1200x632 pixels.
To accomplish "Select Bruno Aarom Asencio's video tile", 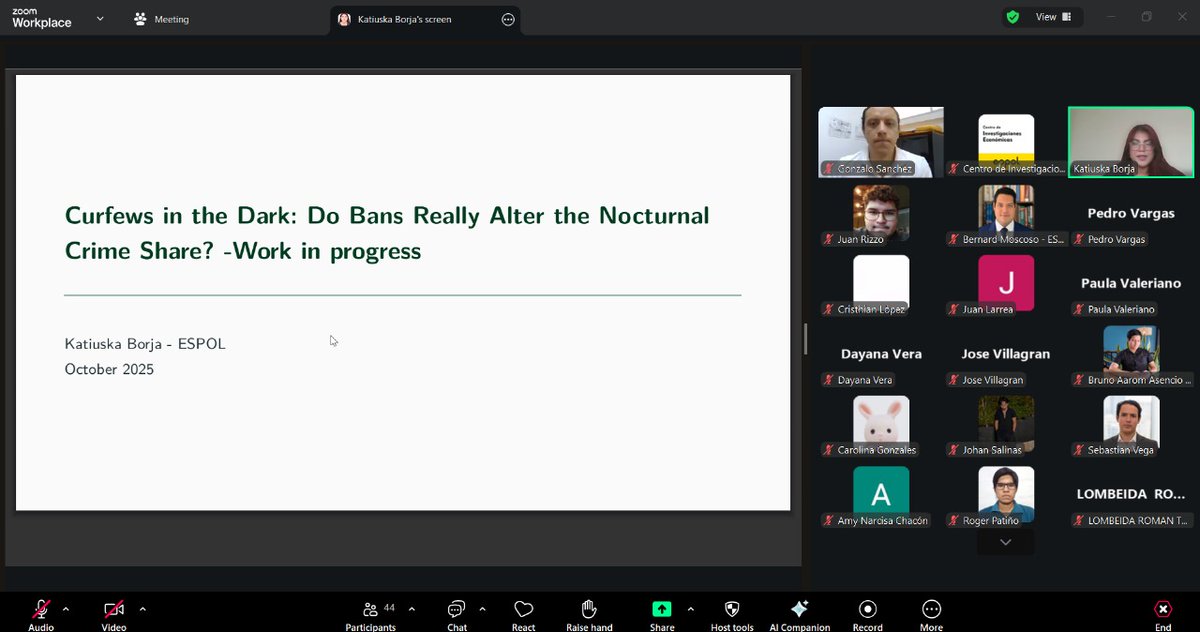I will 1131,354.
